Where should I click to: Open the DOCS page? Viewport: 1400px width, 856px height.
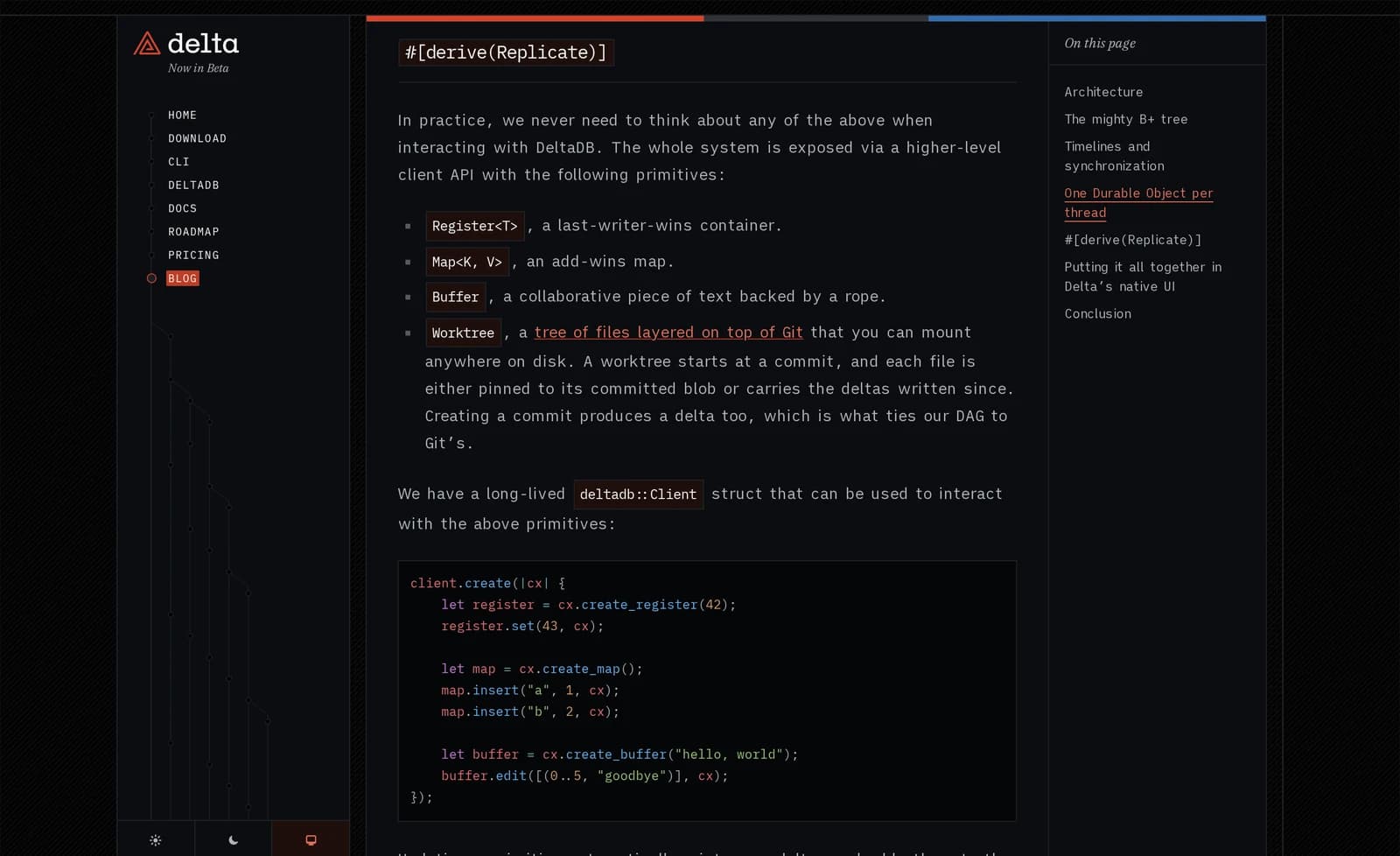coord(182,208)
